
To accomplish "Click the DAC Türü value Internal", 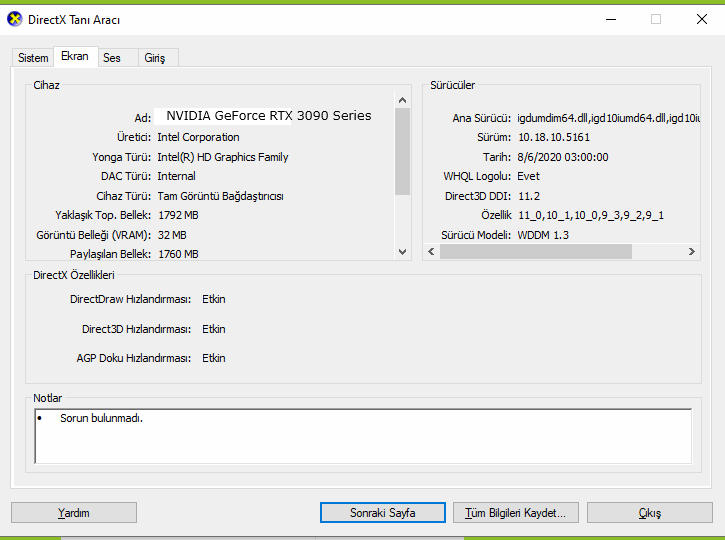I will [x=176, y=176].
